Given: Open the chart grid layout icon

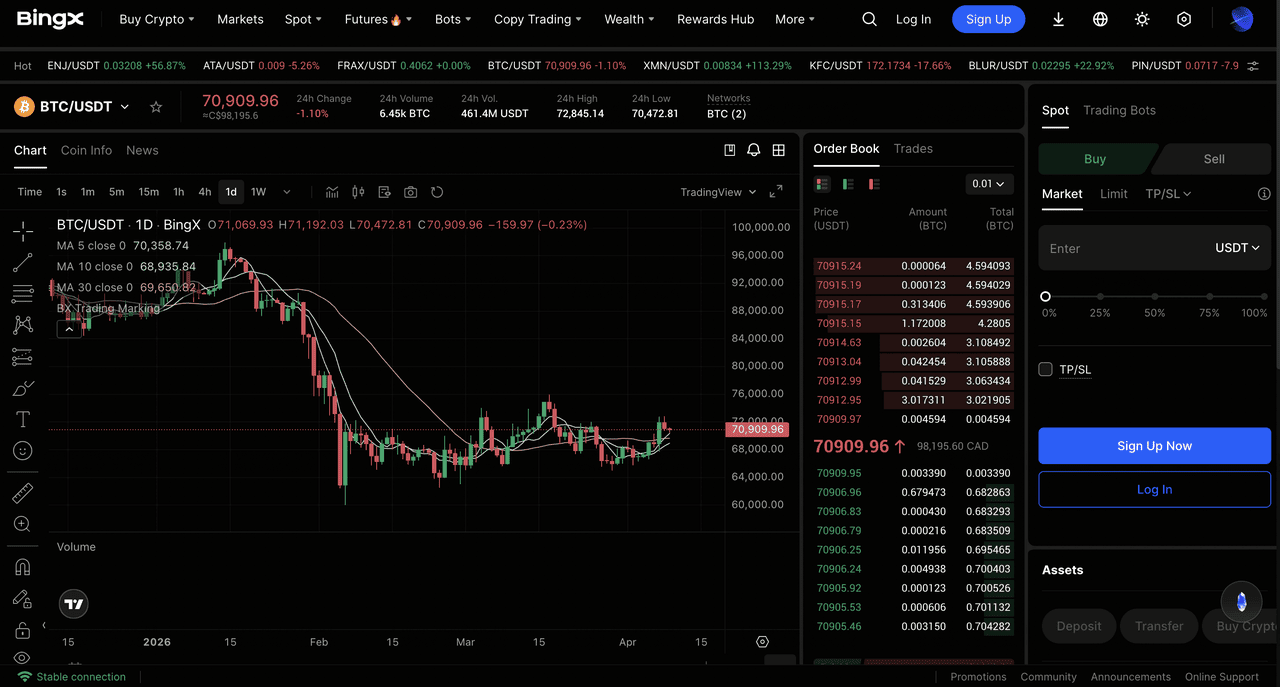Looking at the screenshot, I should [x=778, y=150].
